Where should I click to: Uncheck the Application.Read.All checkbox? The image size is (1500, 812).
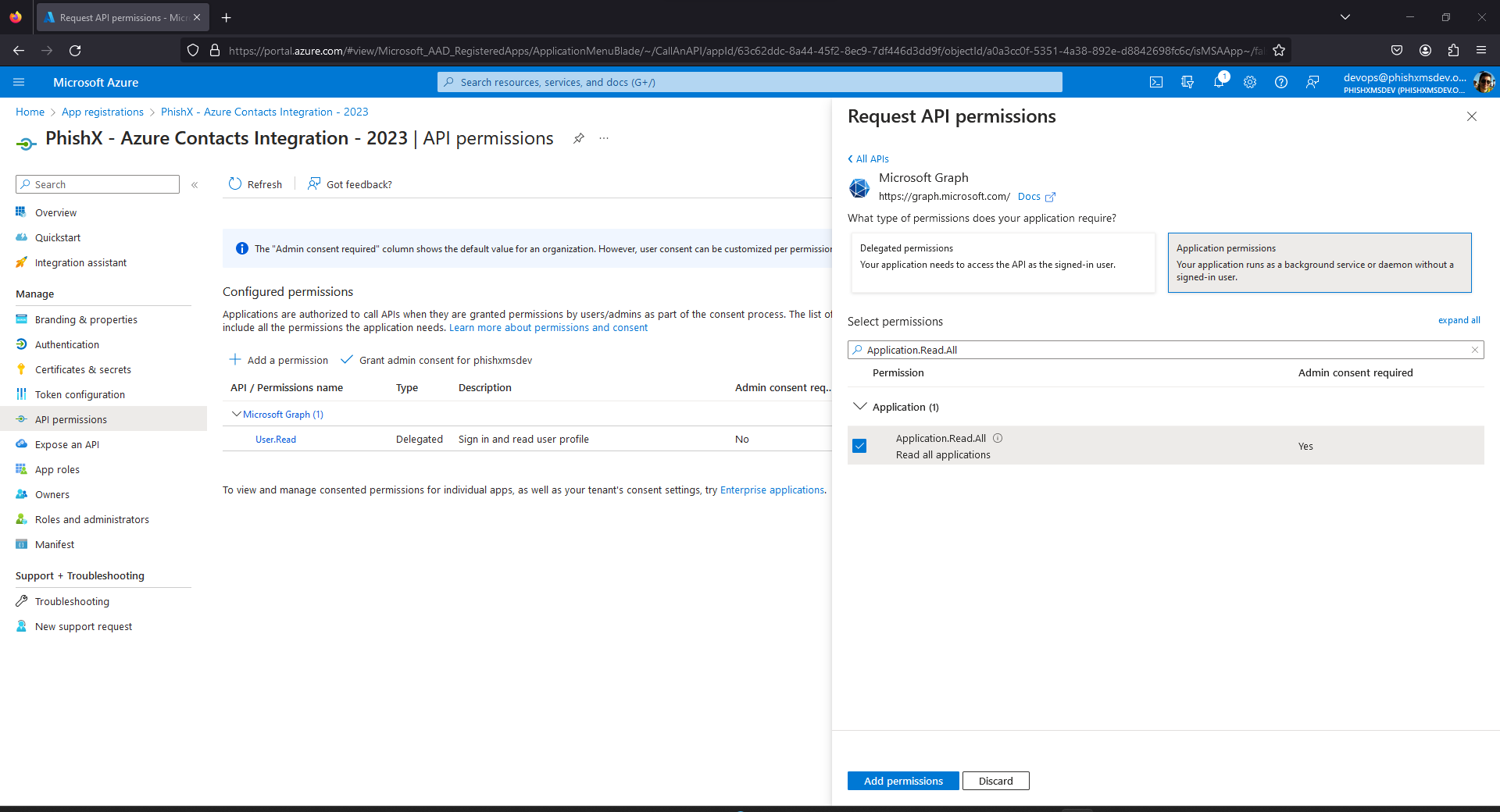pos(860,446)
